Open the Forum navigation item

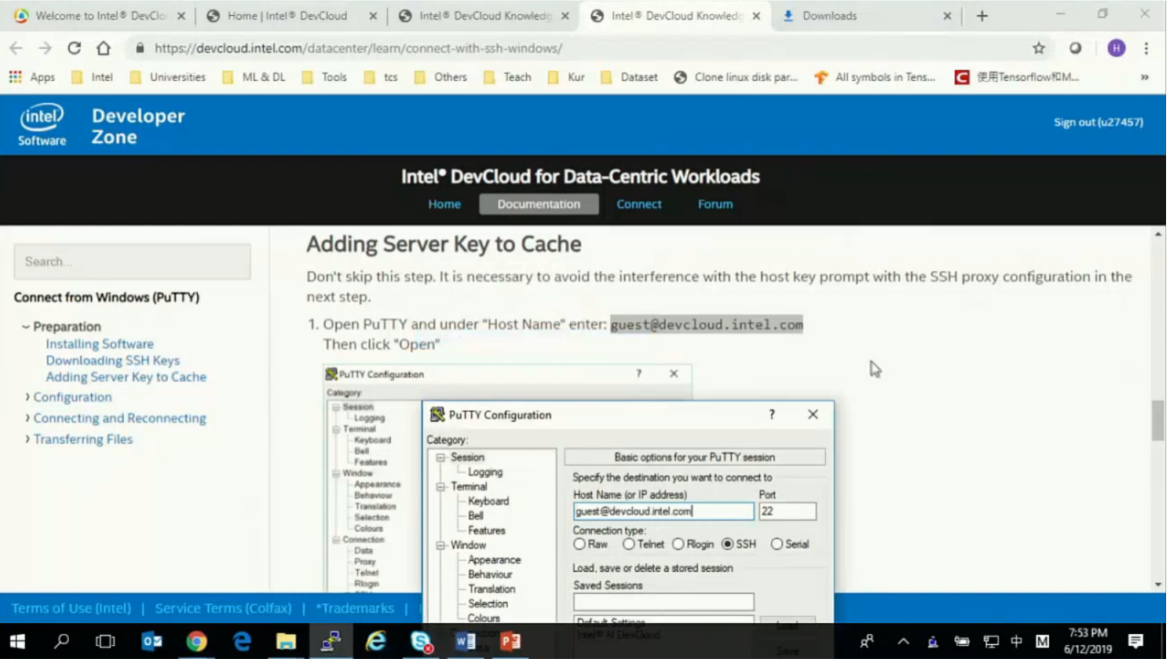715,204
